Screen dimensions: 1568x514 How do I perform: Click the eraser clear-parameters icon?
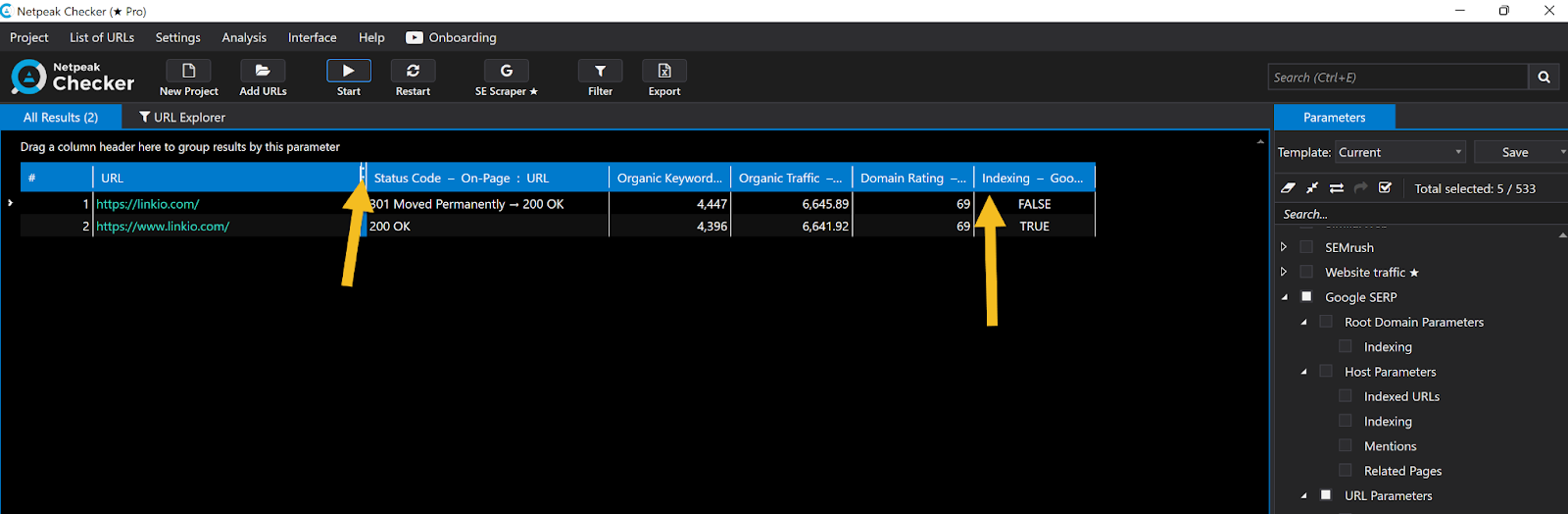(1288, 187)
